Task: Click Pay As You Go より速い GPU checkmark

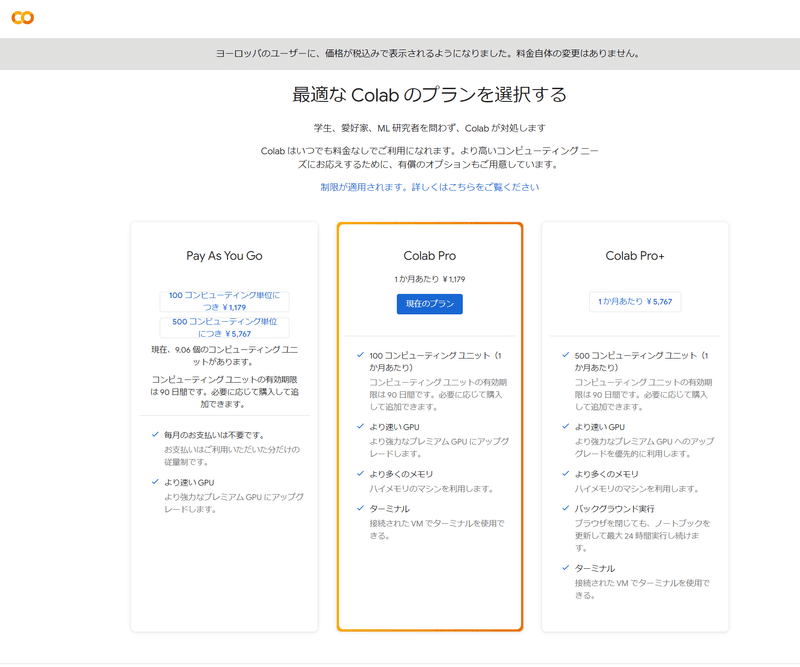Action: pyautogui.click(x=155, y=482)
